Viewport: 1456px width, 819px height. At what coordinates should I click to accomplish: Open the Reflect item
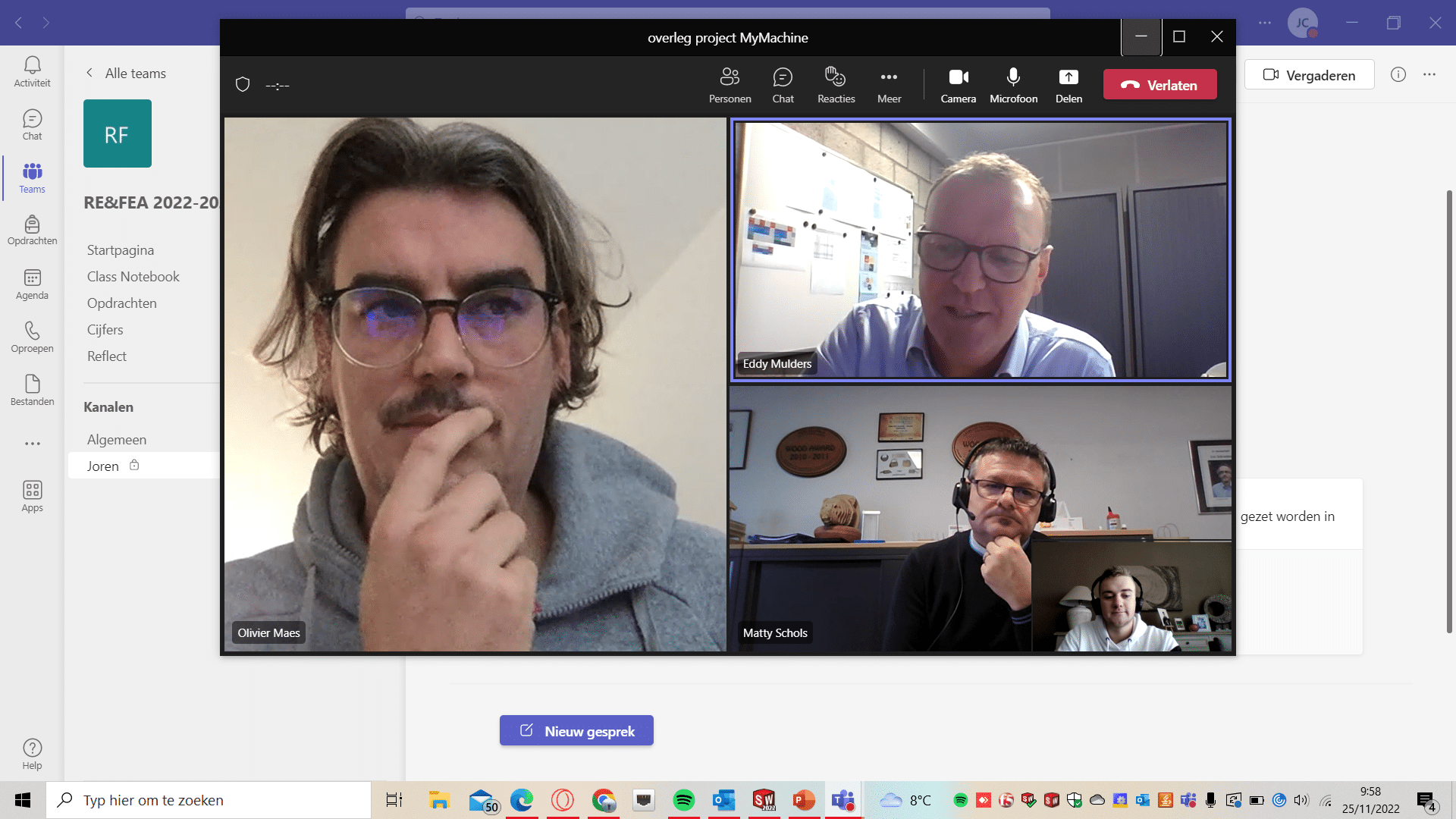tap(107, 356)
